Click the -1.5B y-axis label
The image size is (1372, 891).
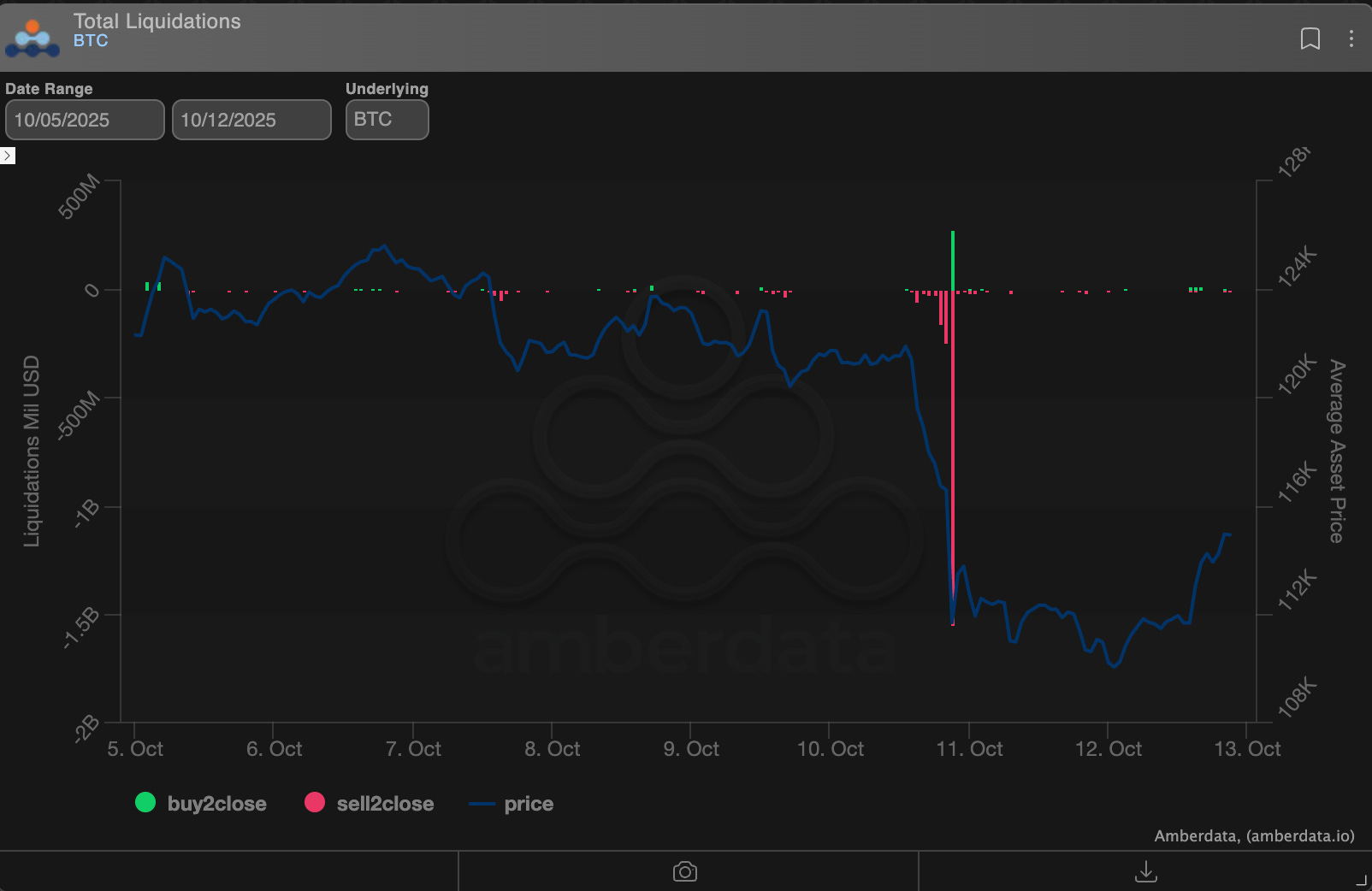[82, 628]
